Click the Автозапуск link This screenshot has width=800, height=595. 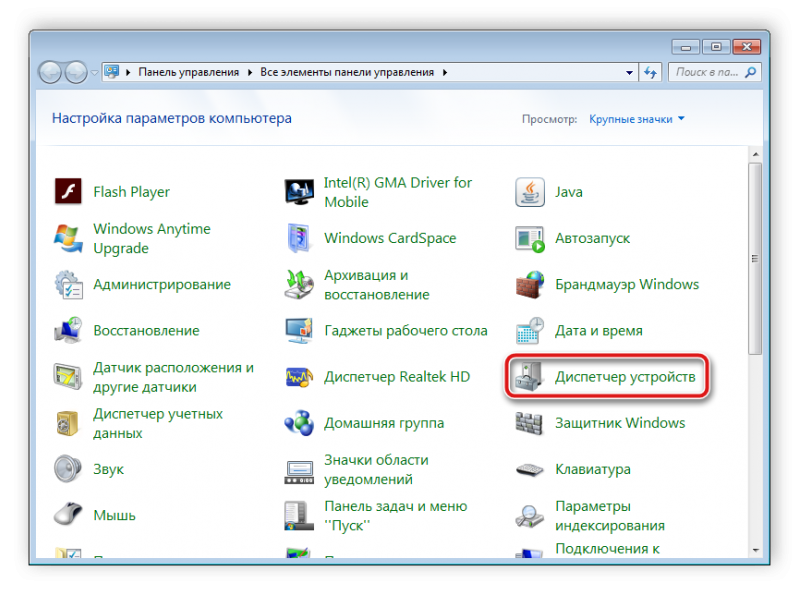pyautogui.click(x=592, y=238)
